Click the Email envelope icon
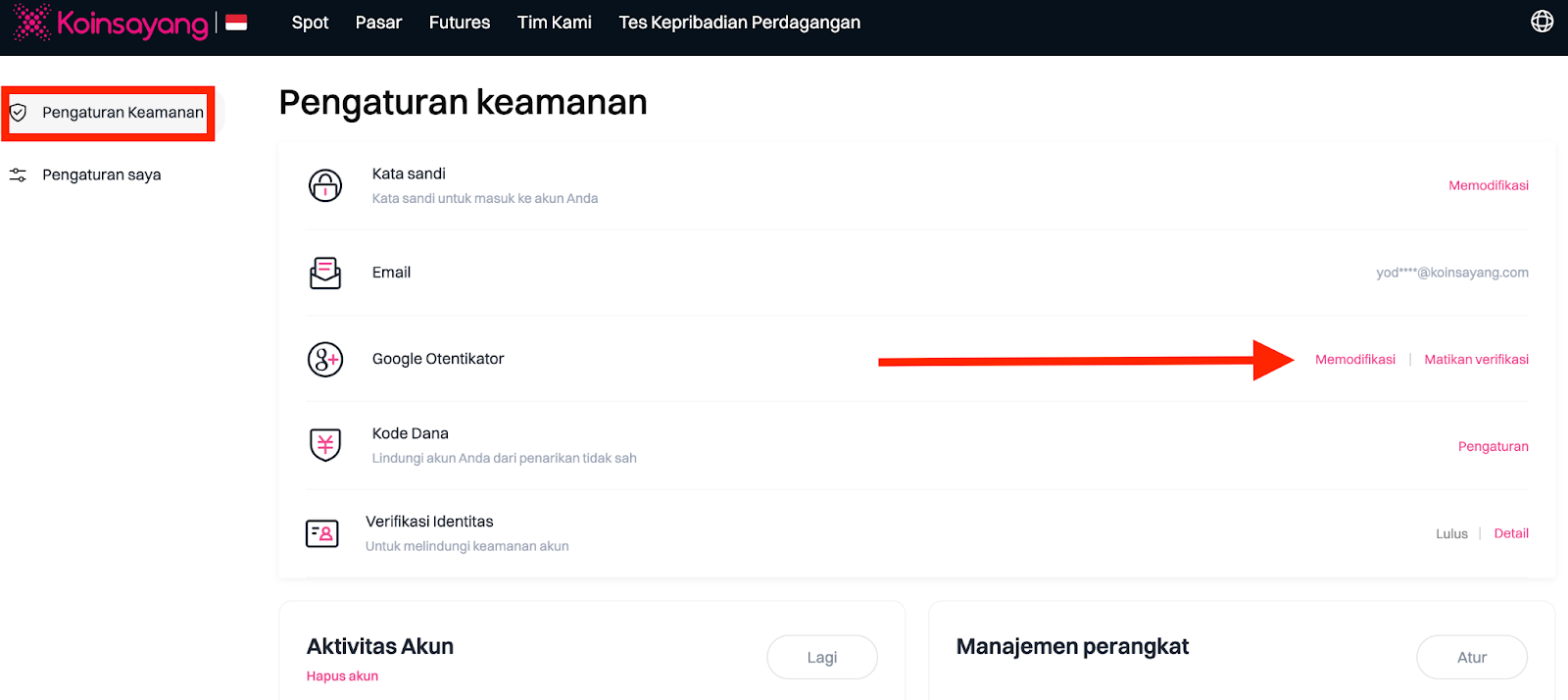Screen dimensions: 1568x700 point(325,273)
